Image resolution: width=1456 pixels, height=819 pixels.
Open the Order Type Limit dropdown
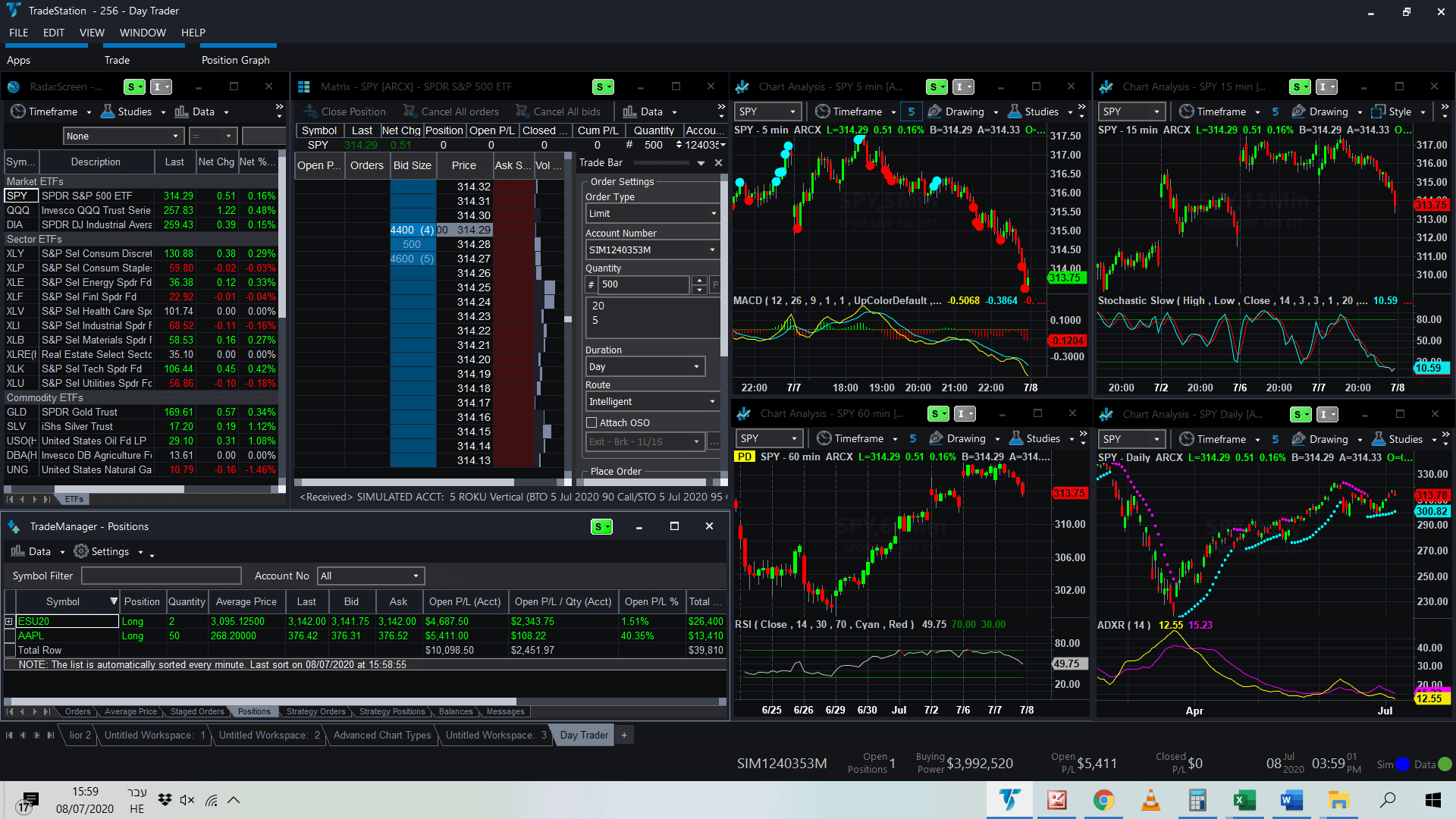652,214
